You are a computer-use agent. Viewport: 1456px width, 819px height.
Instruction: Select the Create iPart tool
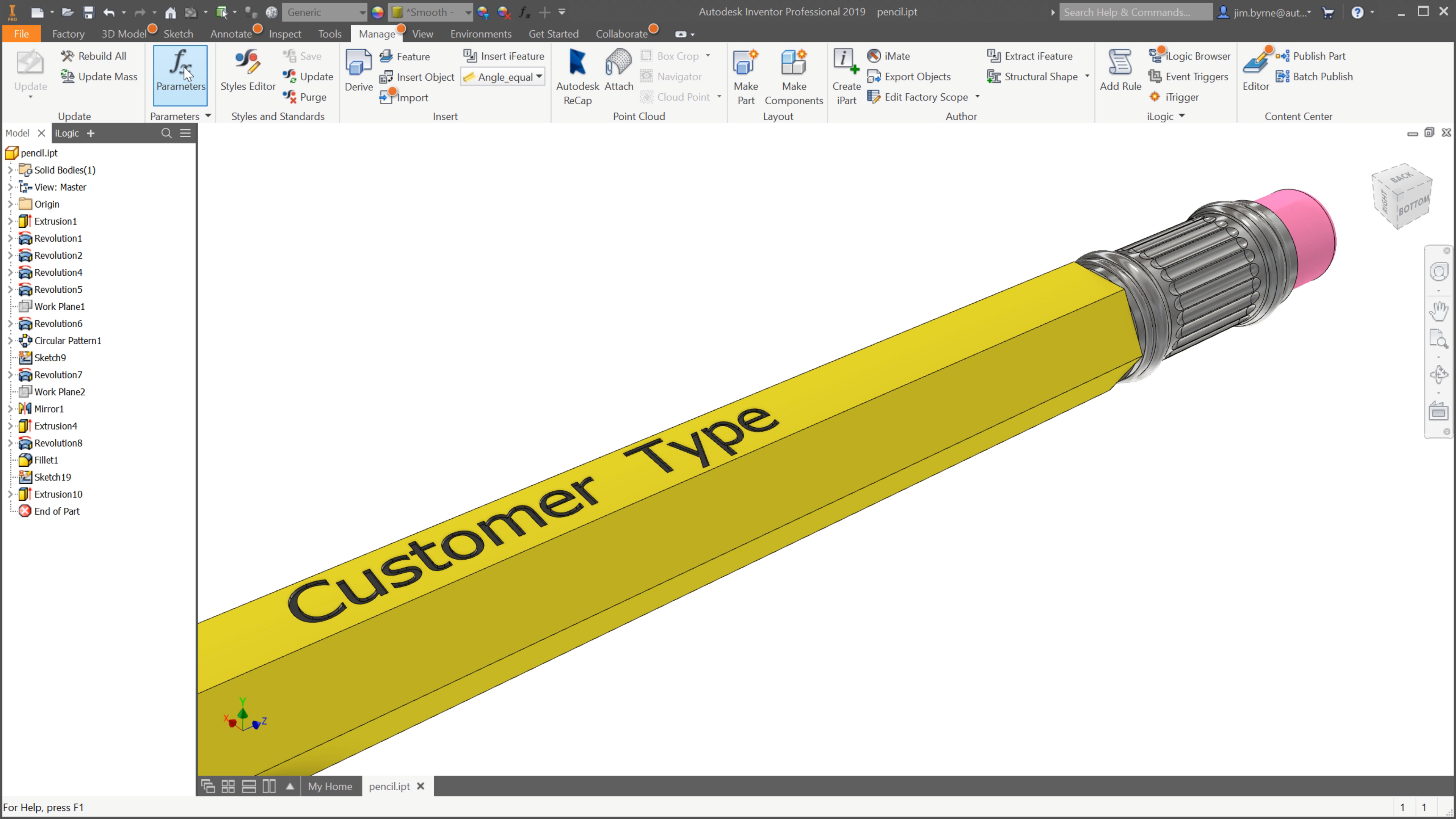click(846, 75)
